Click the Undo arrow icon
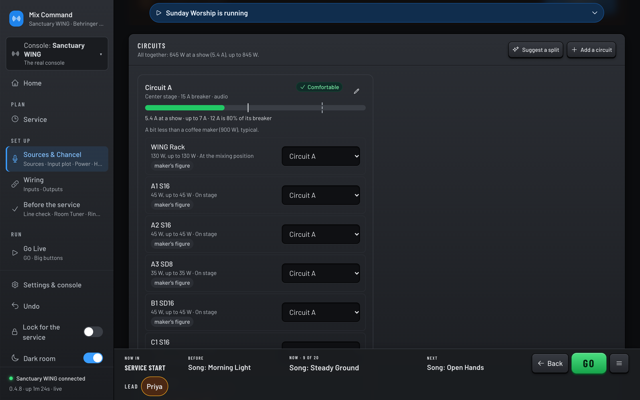Viewport: 640px width, 400px height. pyautogui.click(x=15, y=306)
